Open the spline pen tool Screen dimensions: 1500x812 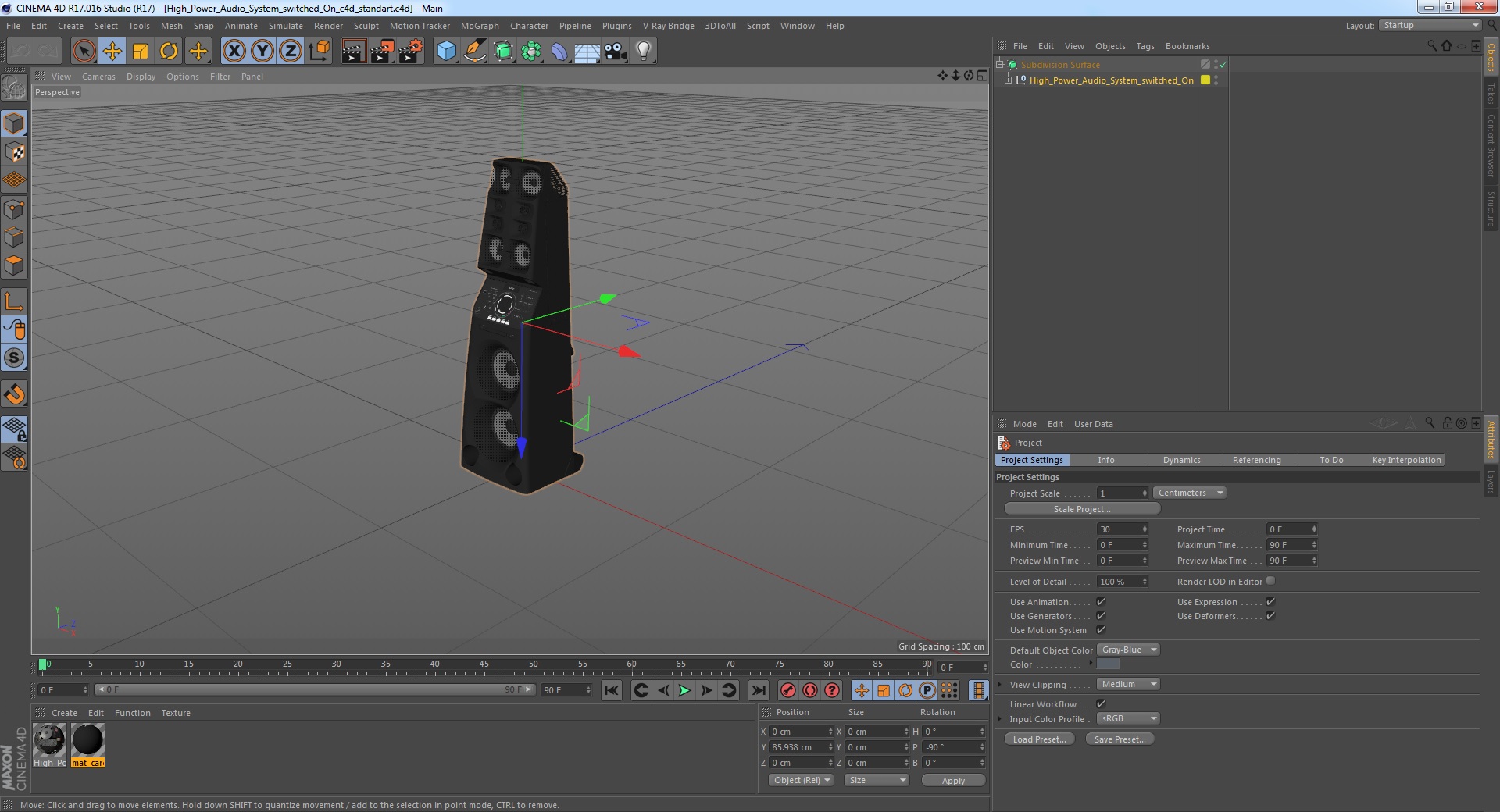tap(474, 52)
